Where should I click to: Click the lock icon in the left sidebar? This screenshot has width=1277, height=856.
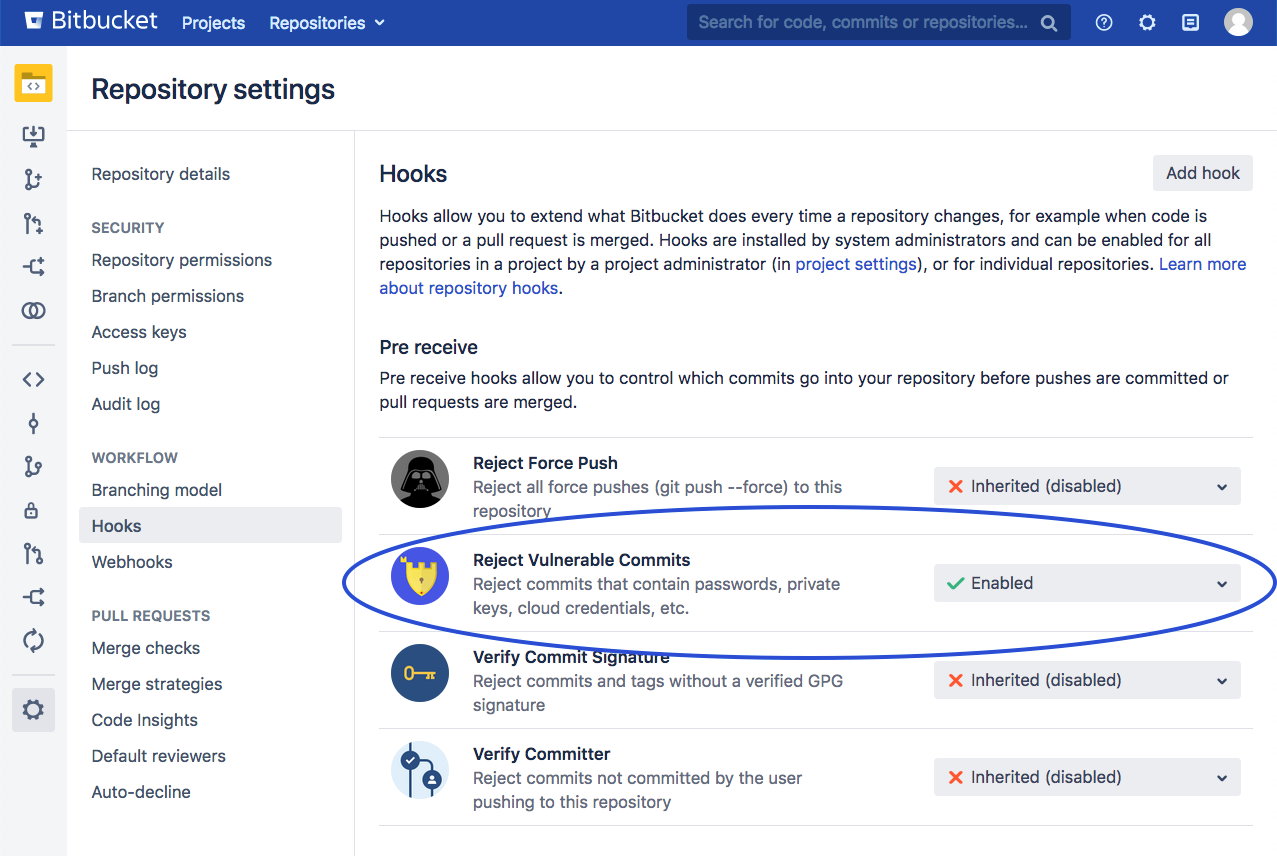tap(33, 510)
